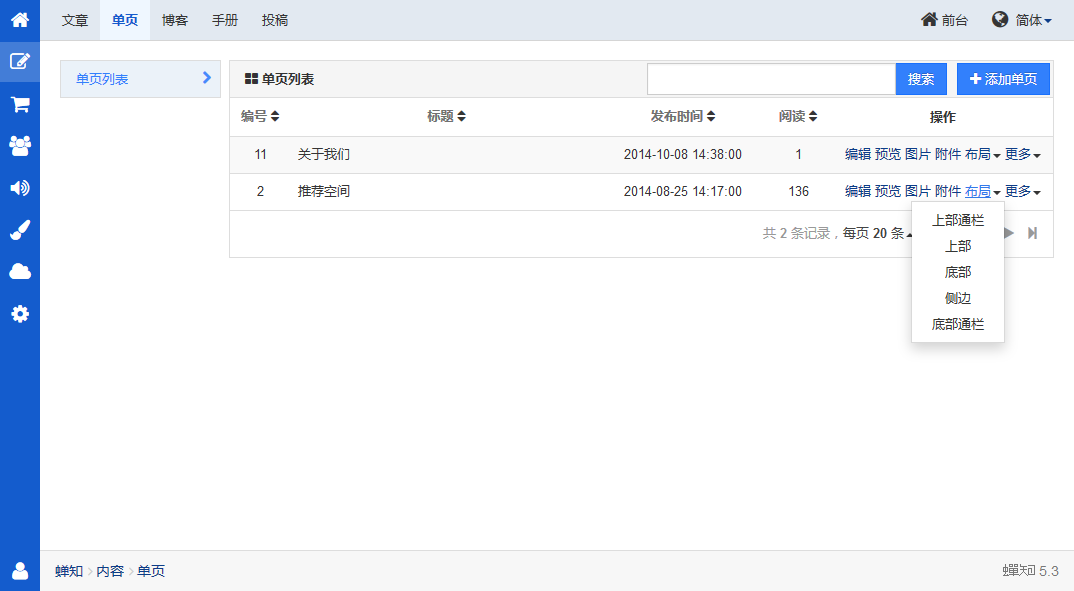Click 编辑 for the 推荐空间 row

(858, 191)
